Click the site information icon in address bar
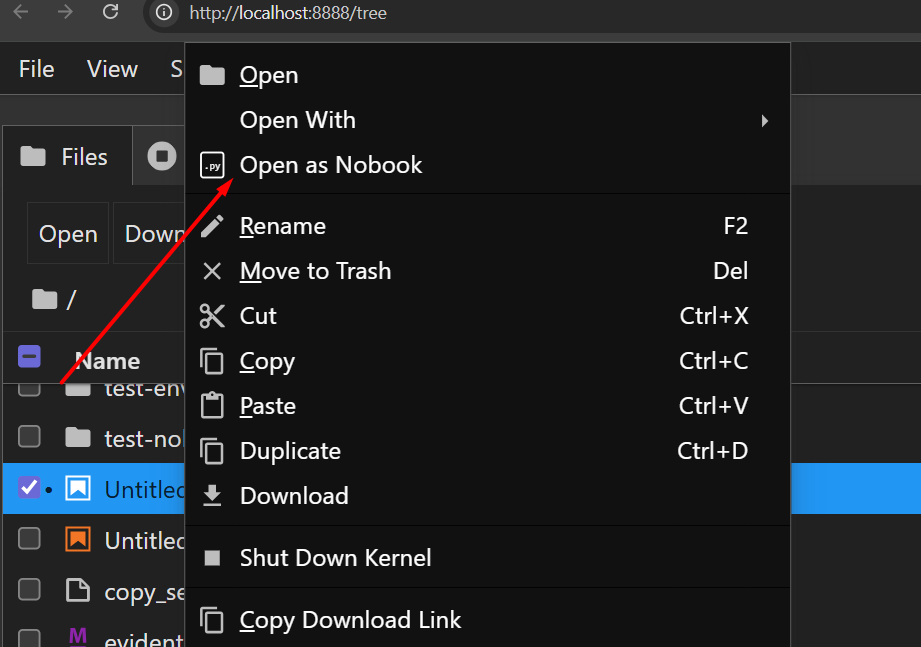 pyautogui.click(x=164, y=12)
